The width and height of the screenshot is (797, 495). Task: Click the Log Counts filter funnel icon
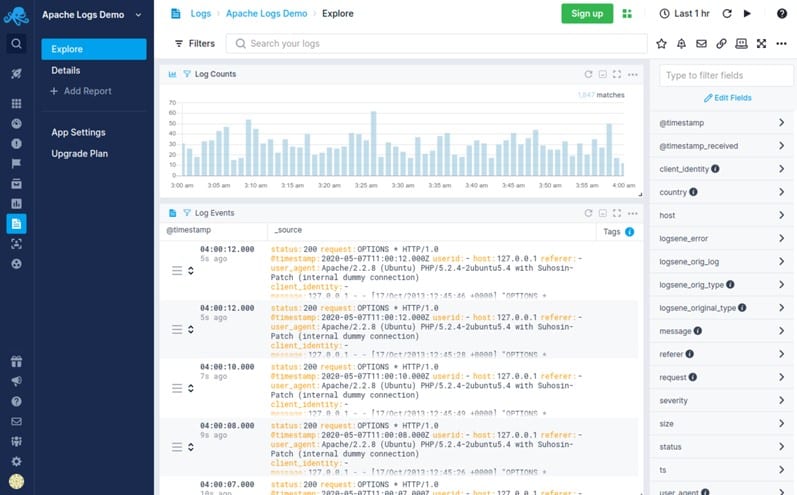point(187,74)
